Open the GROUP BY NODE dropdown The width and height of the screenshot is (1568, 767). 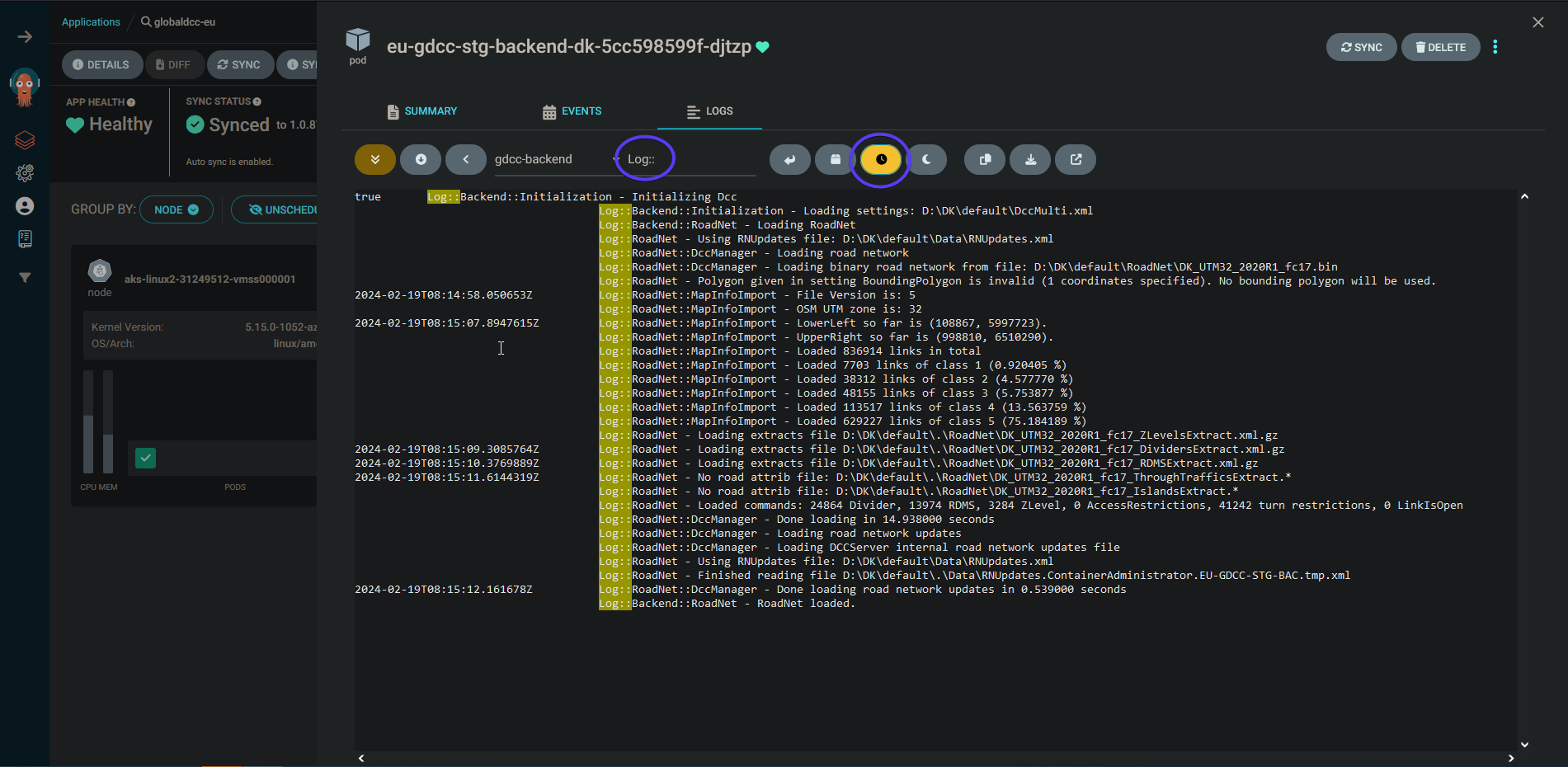click(x=177, y=209)
